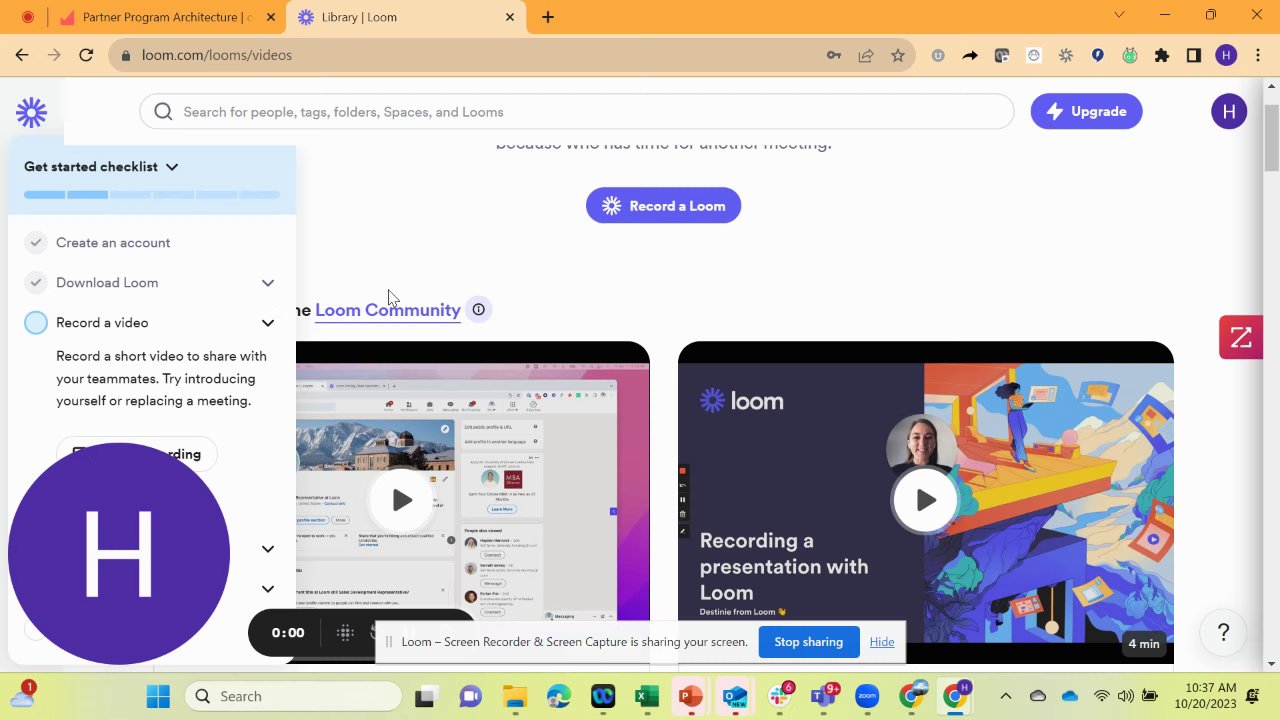Click the red Zight side tab icon

1241,338
